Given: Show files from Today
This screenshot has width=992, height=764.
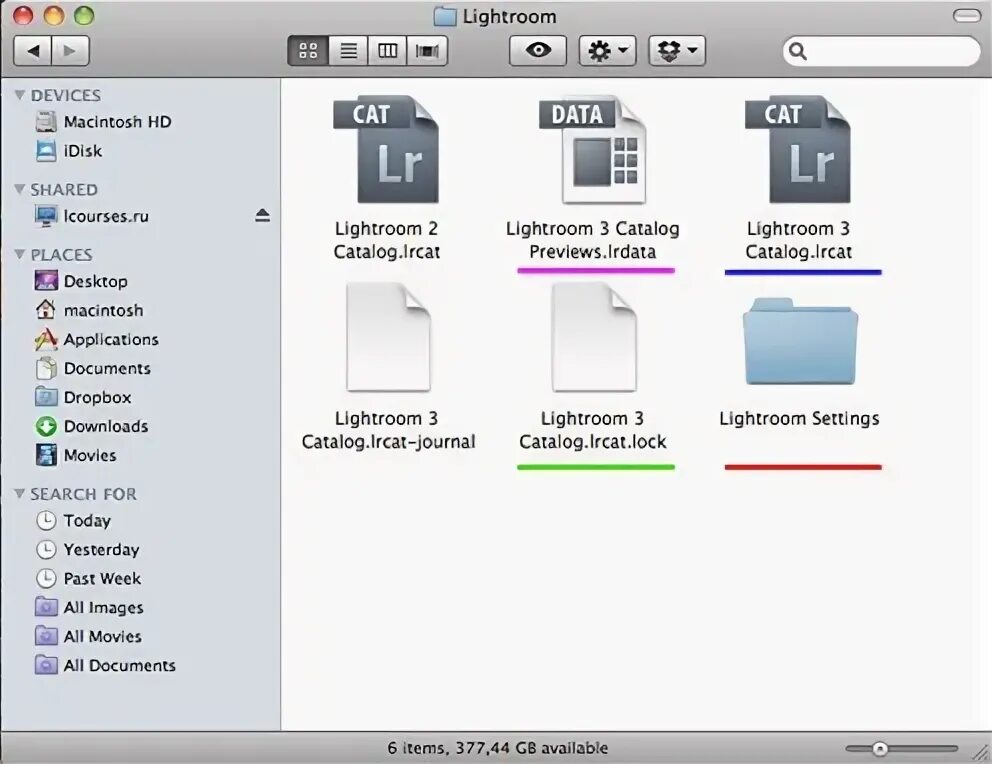Looking at the screenshot, I should point(73,521).
